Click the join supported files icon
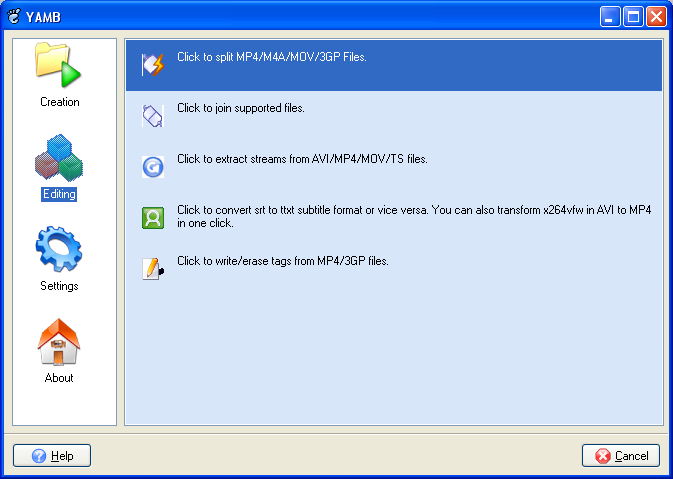Screen dimensions: 673x479 pos(152,116)
